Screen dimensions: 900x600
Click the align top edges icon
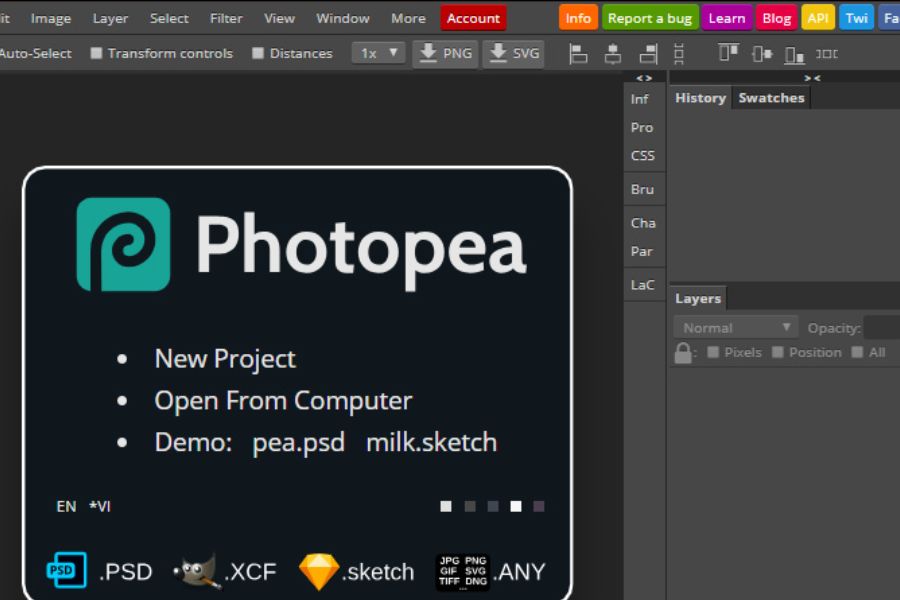(728, 52)
